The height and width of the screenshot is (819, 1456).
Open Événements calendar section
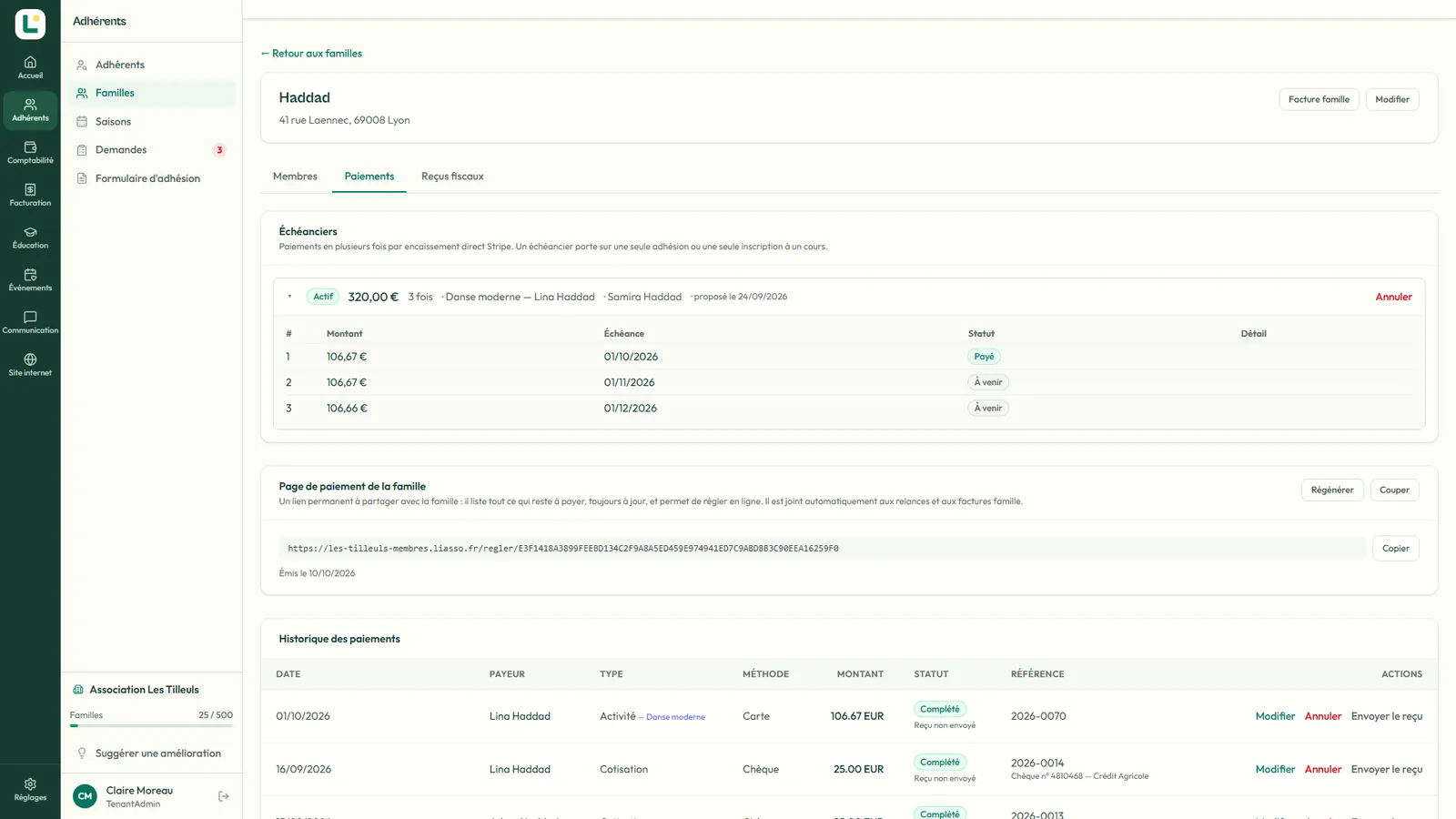coord(30,279)
